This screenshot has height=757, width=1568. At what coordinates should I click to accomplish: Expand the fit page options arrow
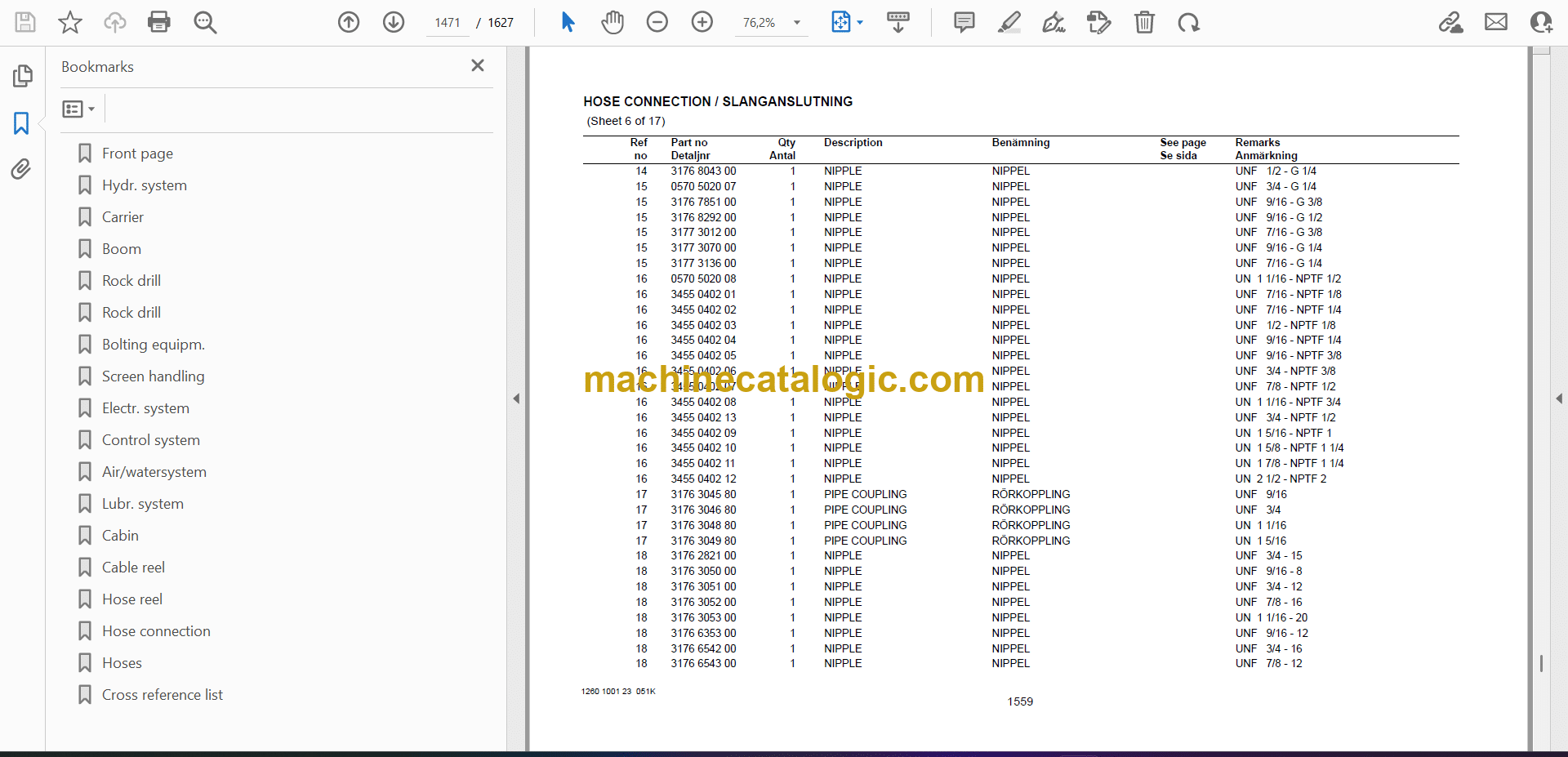coord(860,23)
